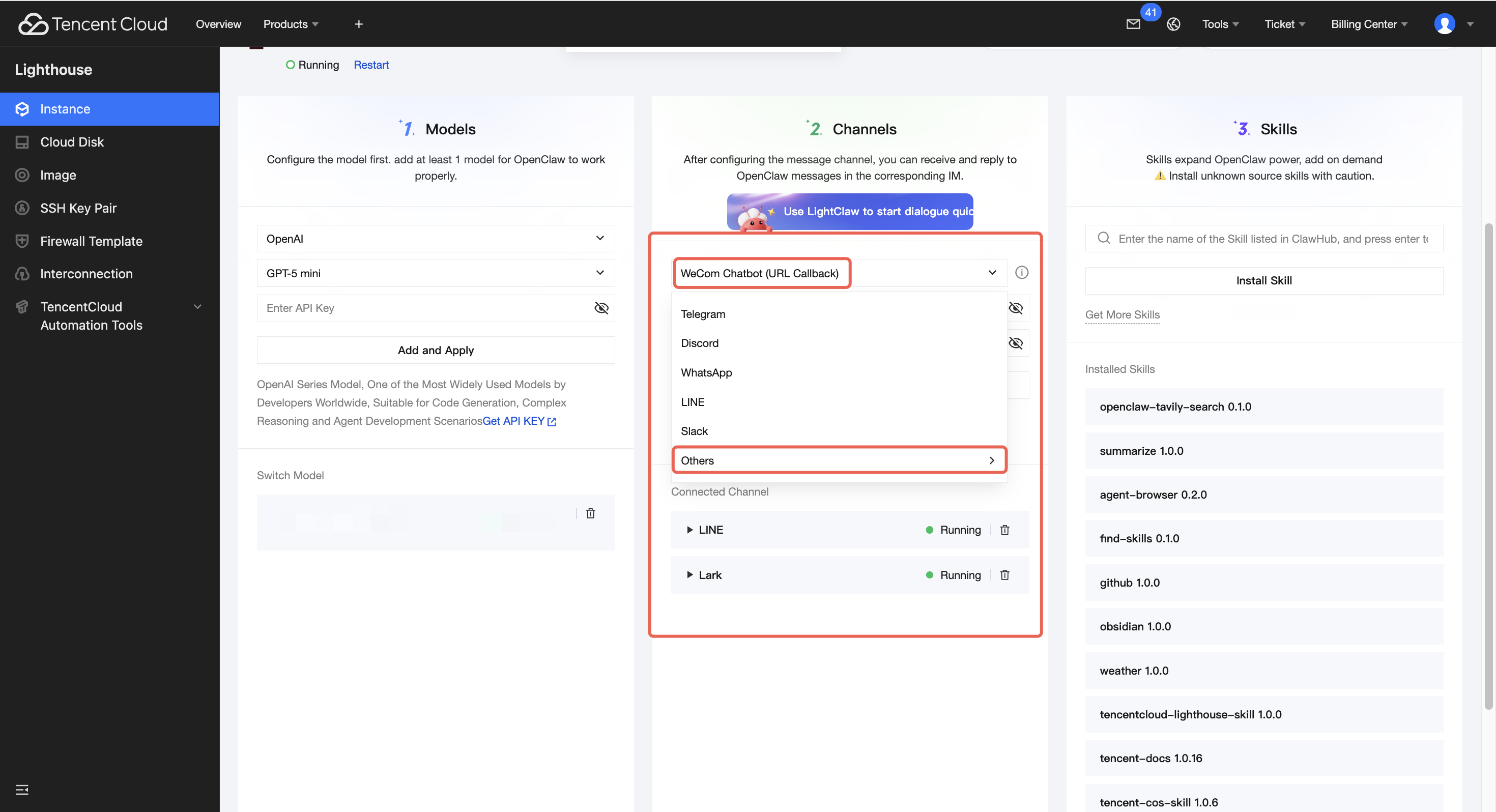1496x812 pixels.
Task: Expand the Lark channel details
Action: pyautogui.click(x=690, y=575)
